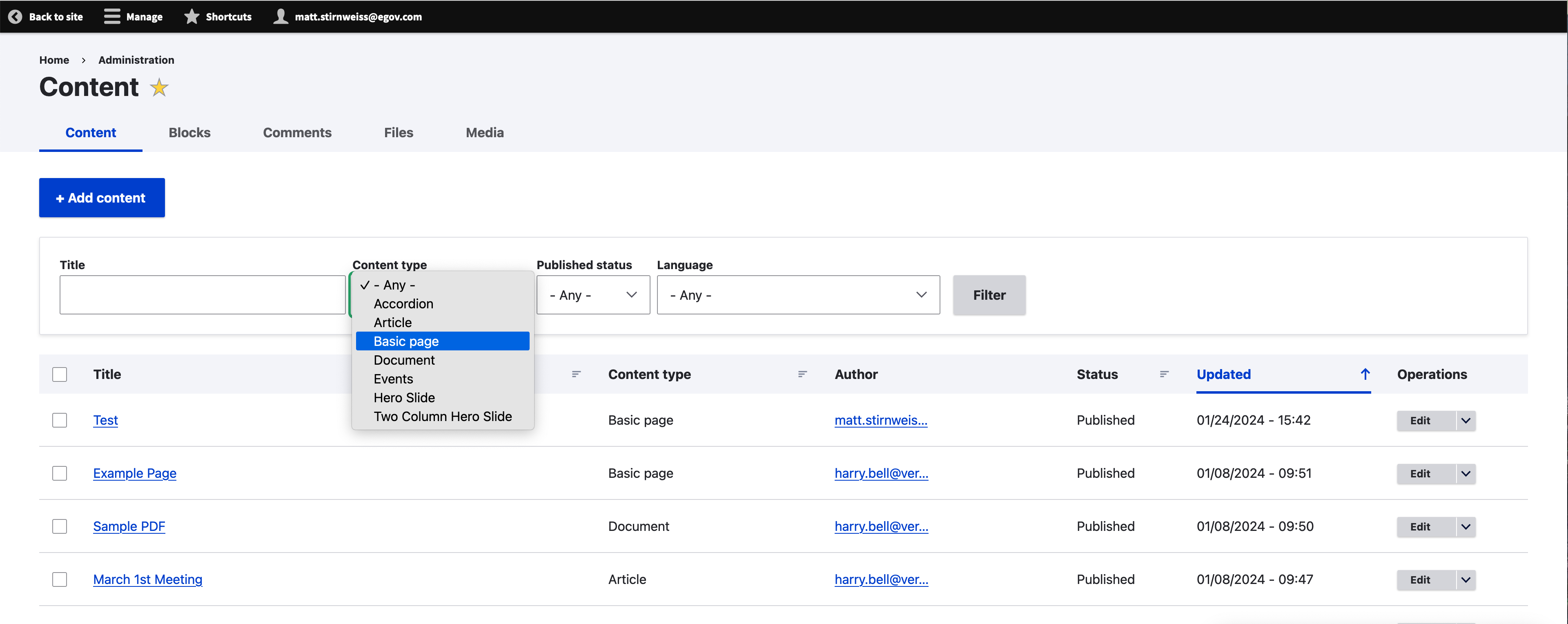Click the Back to site arrow icon
This screenshot has width=1568, height=624.
click(15, 16)
